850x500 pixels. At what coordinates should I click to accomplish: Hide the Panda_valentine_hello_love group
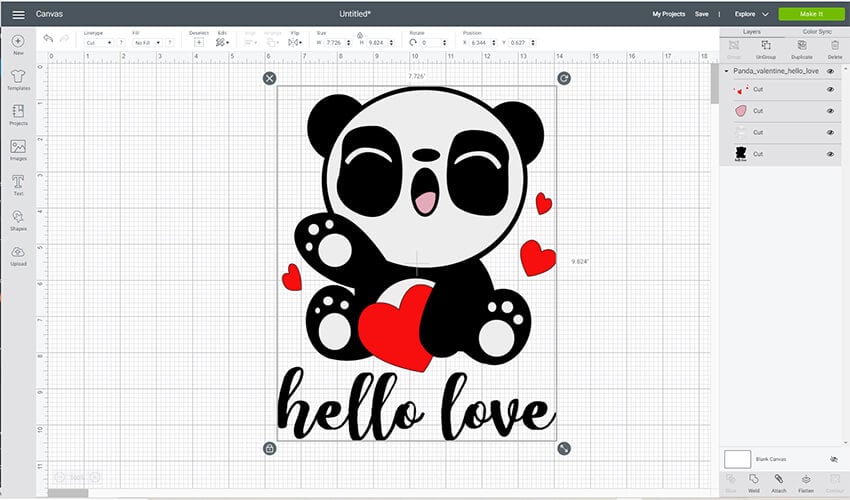point(830,71)
